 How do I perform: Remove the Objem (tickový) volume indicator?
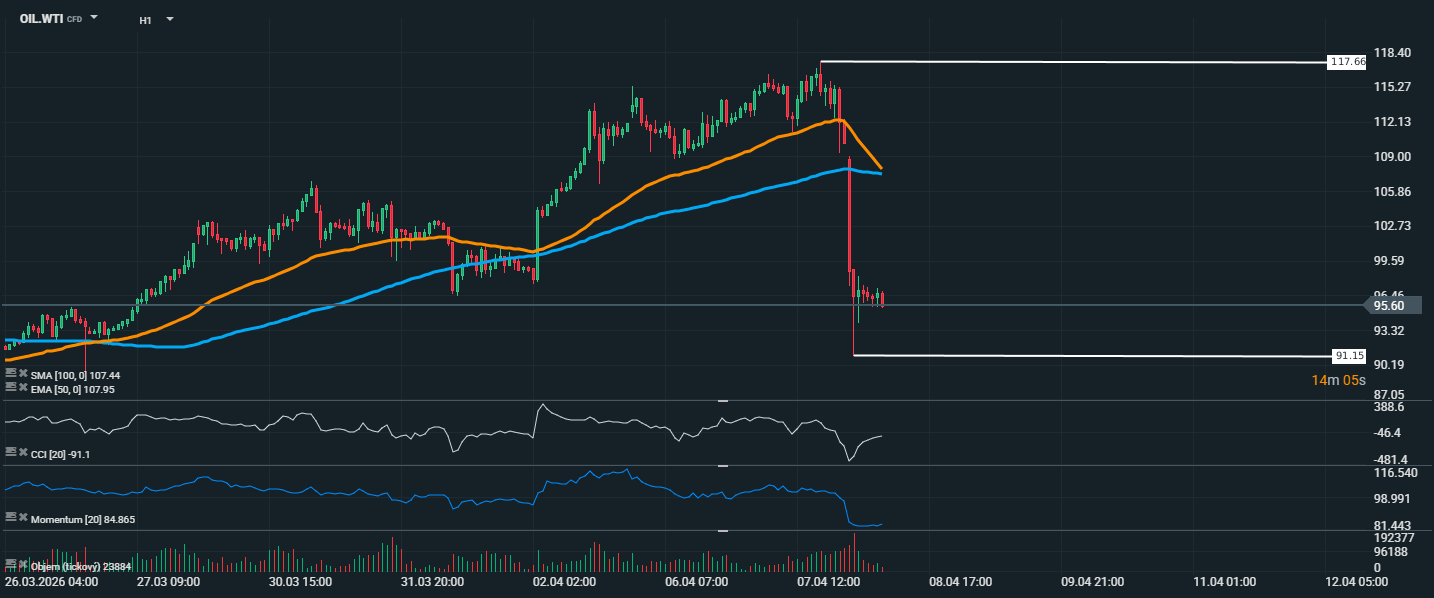23,565
